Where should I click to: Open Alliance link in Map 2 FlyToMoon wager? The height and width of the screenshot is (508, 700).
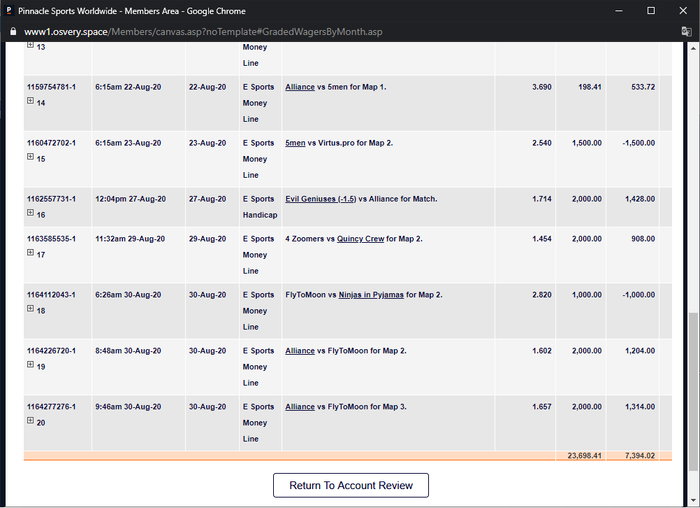300,351
